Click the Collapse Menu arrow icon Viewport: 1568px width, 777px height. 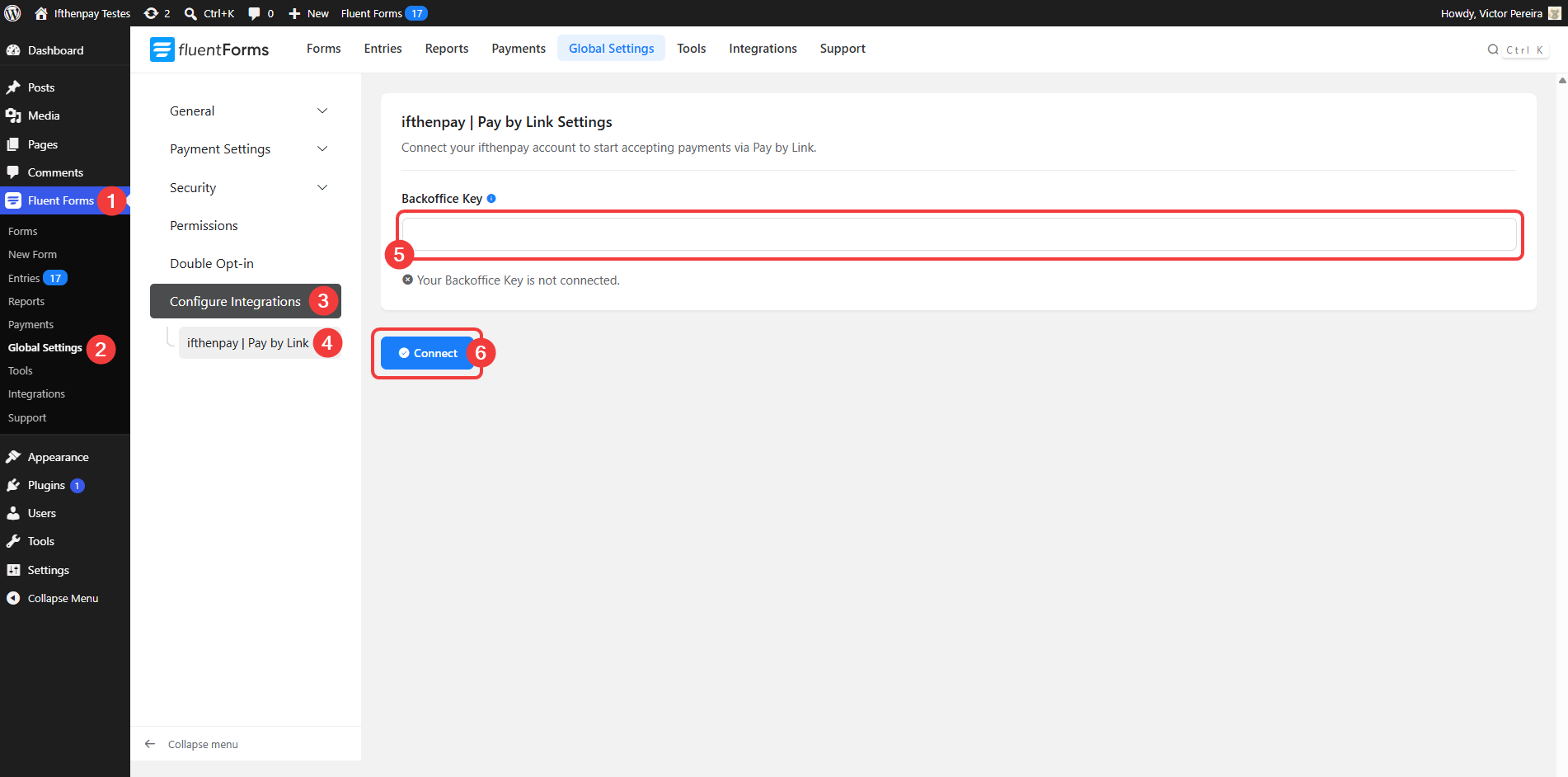13,598
